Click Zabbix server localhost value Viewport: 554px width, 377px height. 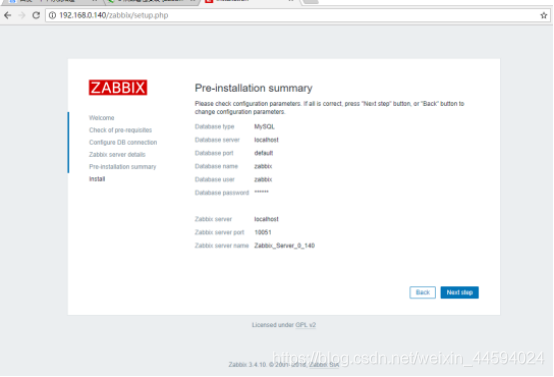[266, 219]
